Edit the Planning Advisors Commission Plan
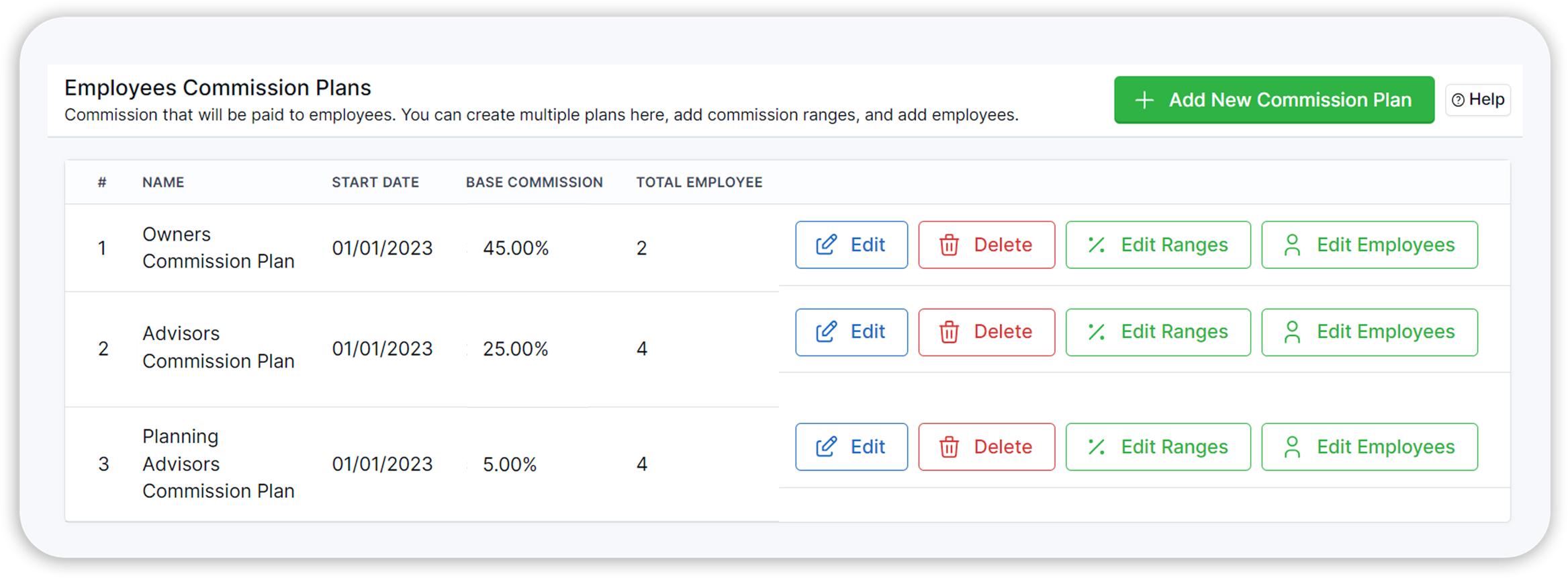This screenshot has height=578, width=1568. tap(851, 446)
